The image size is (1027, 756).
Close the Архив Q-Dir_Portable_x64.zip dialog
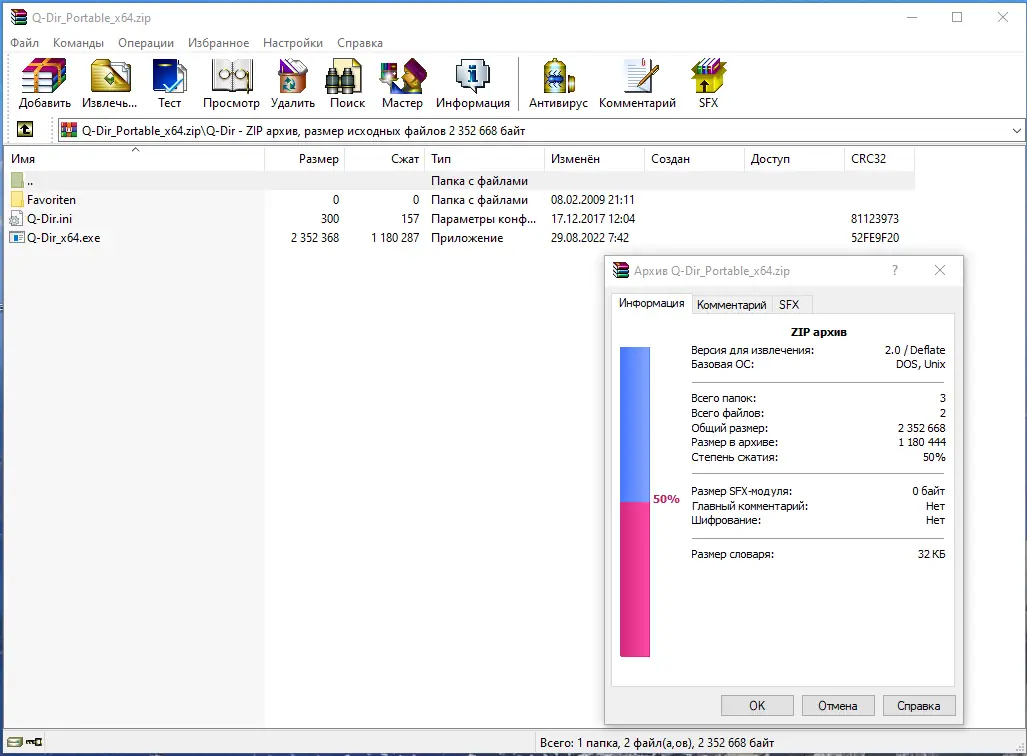tap(940, 270)
